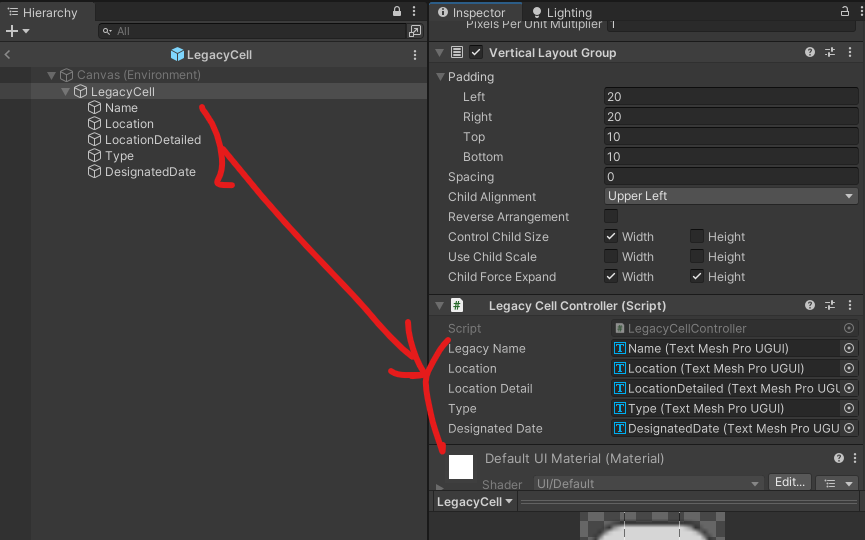Click the Padding Top value field
The width and height of the screenshot is (865, 540).
tap(731, 137)
